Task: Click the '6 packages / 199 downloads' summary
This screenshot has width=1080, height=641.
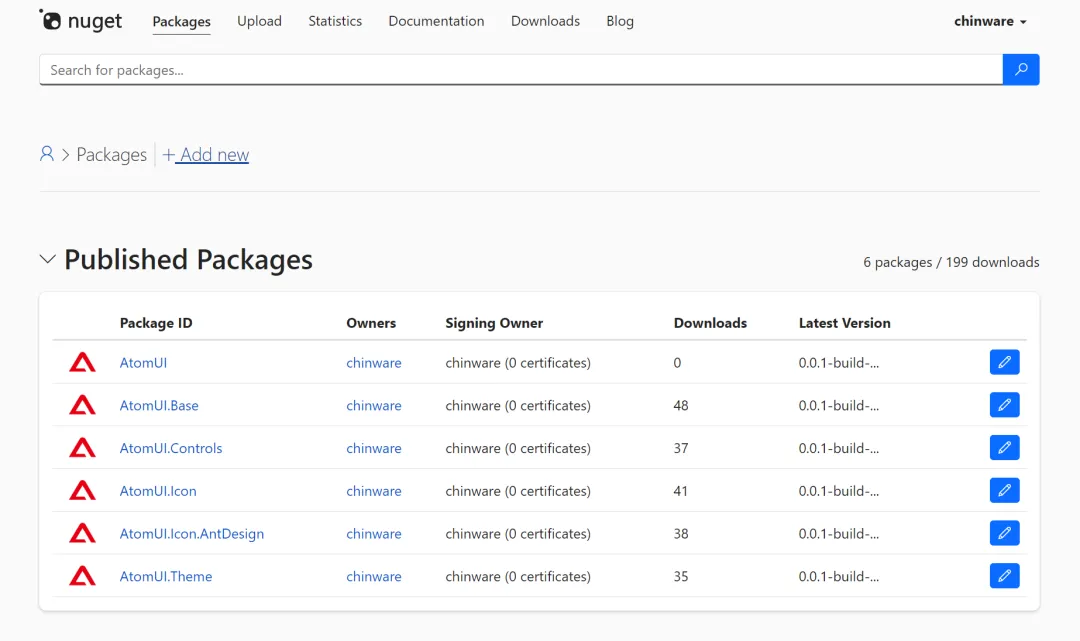Action: click(951, 262)
